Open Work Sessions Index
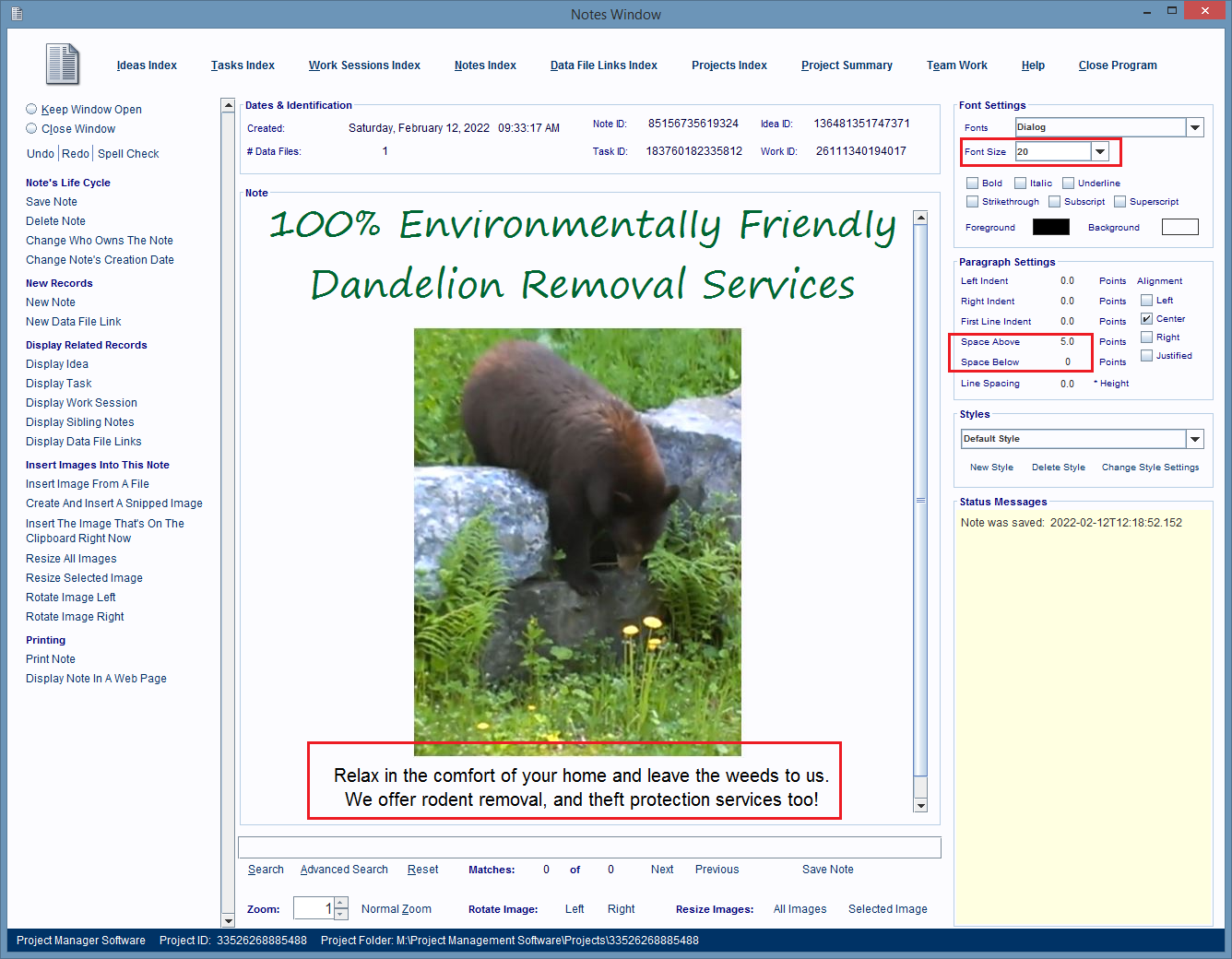The image size is (1232, 959). click(364, 65)
